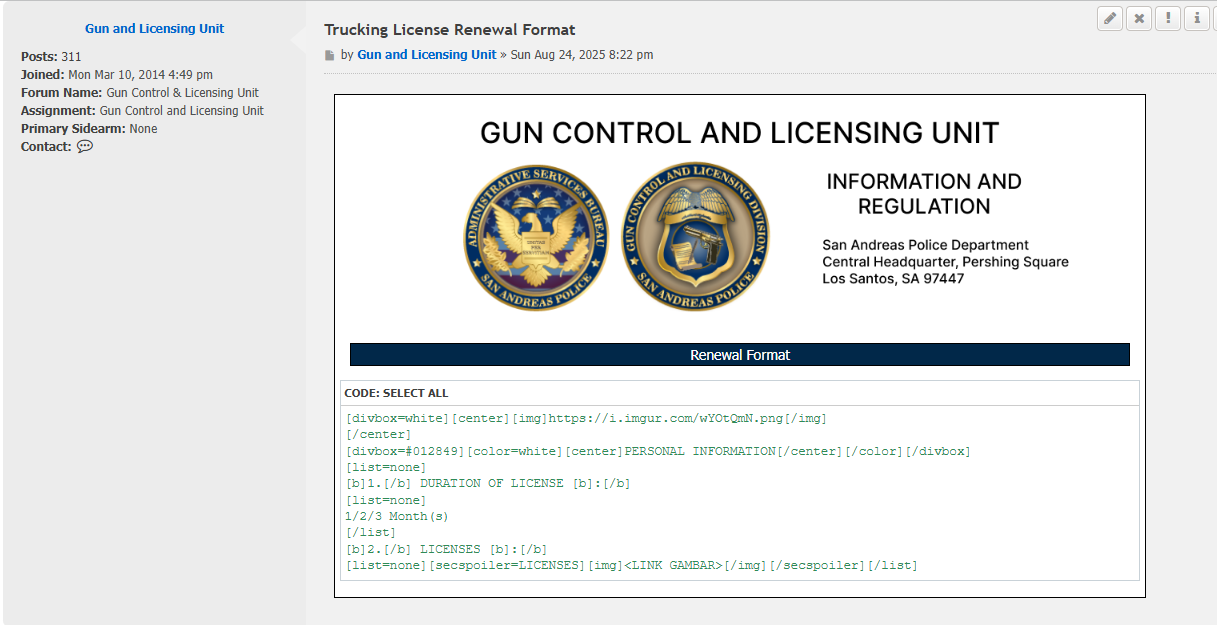
Task: Click the contact speech bubble icon
Action: (85, 147)
